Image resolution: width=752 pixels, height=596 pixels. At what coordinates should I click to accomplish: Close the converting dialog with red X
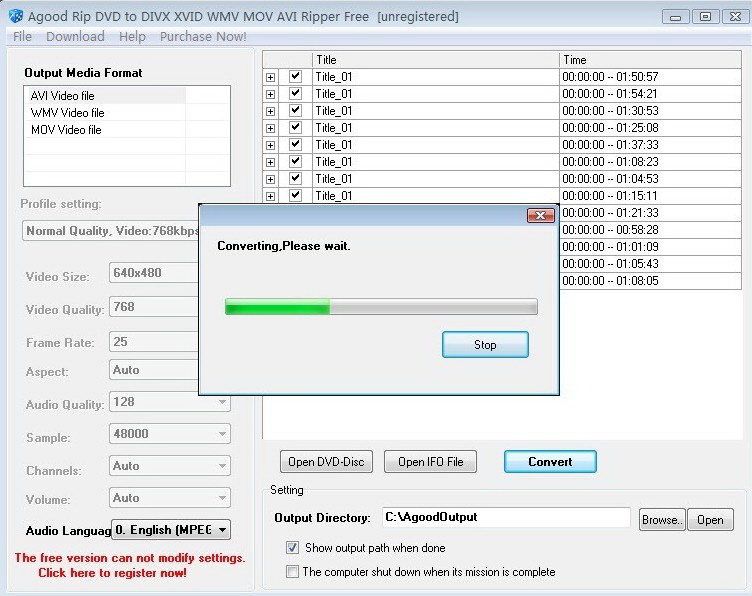click(x=540, y=215)
